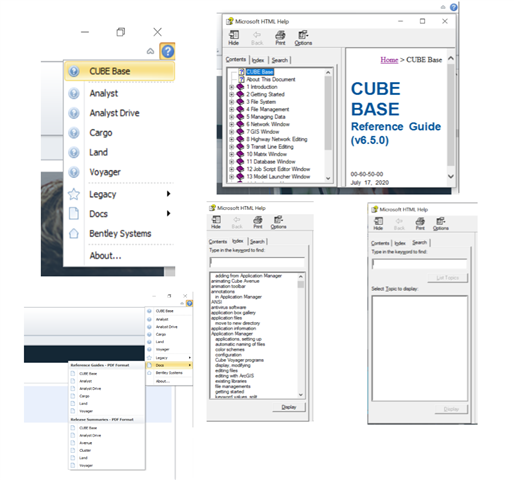Select About This Document tree item
This screenshot has height=480, width=514.
[271, 79]
